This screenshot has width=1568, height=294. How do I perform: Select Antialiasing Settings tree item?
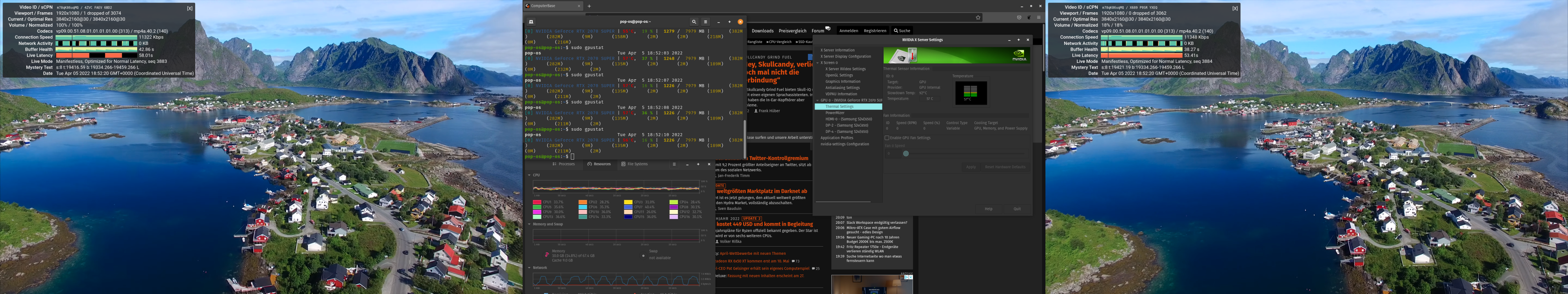click(x=842, y=88)
